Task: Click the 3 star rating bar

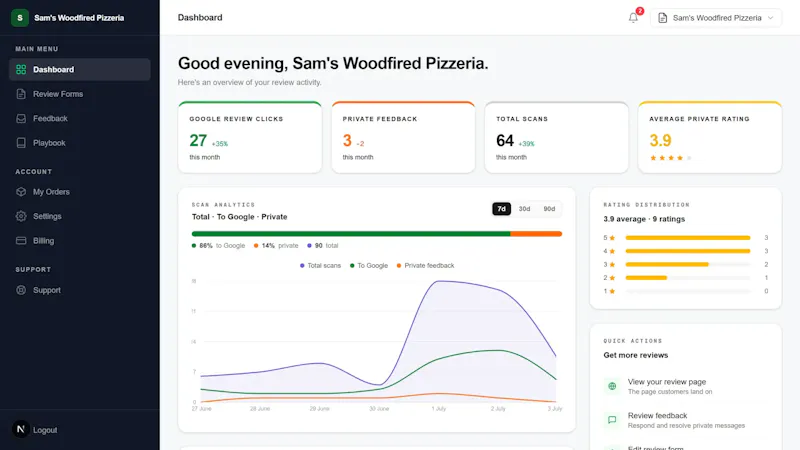Action: [x=667, y=264]
